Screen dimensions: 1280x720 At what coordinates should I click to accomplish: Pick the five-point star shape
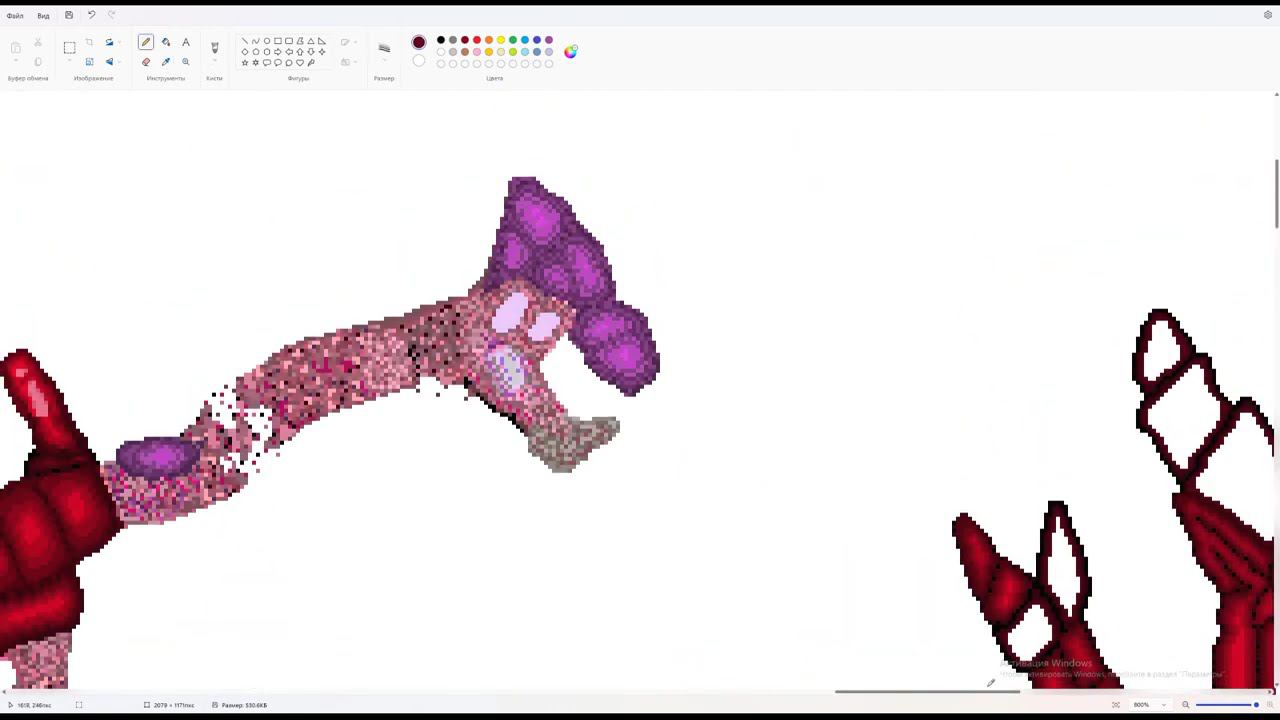[x=245, y=63]
